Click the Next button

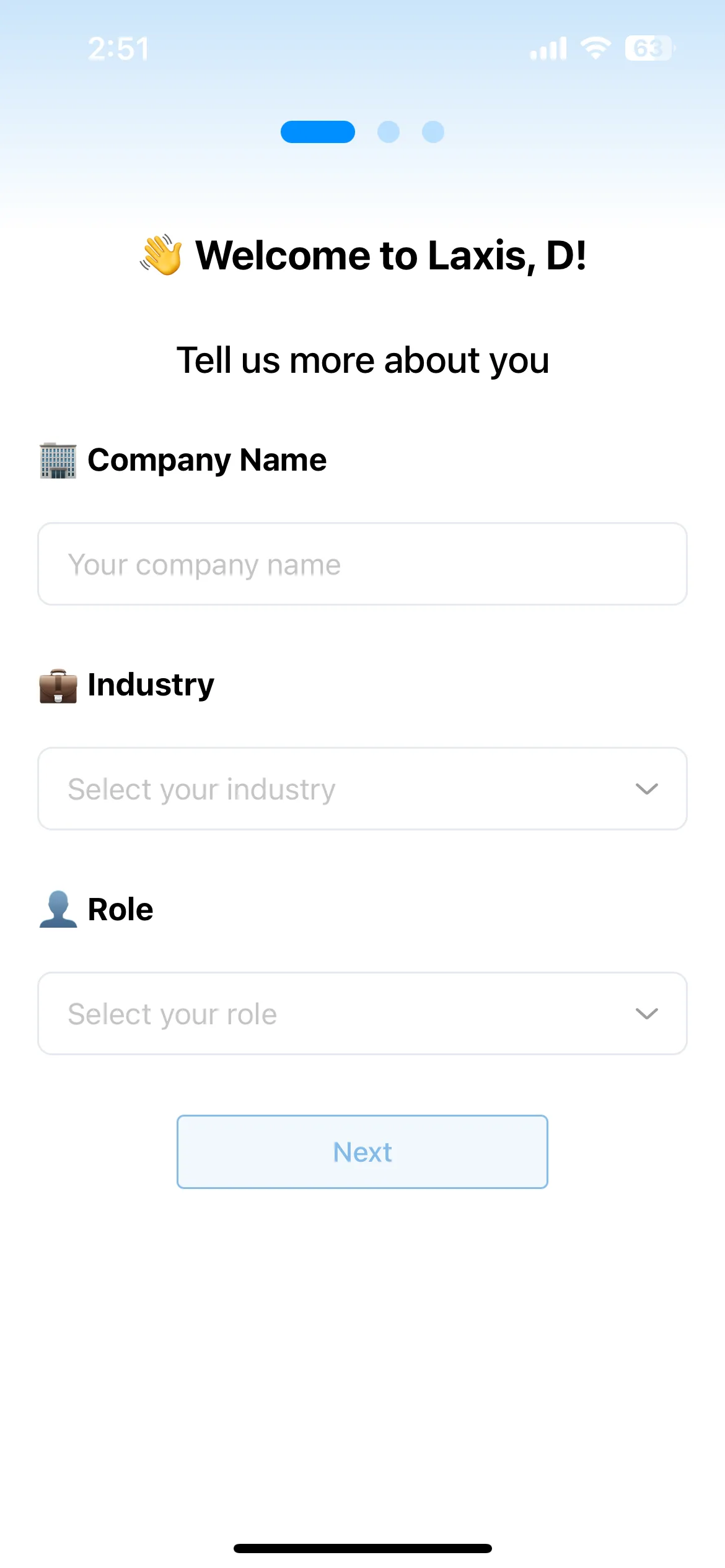(x=362, y=1152)
